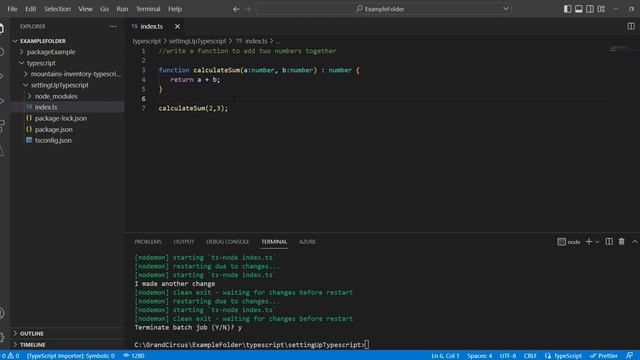Open customize layout icon
This screenshot has width=640, height=360.
(x=601, y=9)
